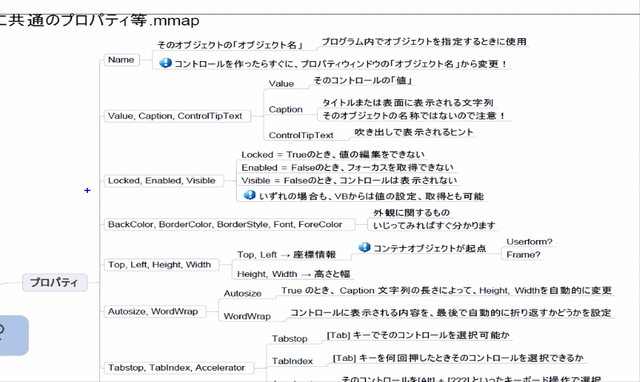Image resolution: width=640 pixels, height=382 pixels.
Task: Click the blue central topic box at left edge
Action: 13,335
